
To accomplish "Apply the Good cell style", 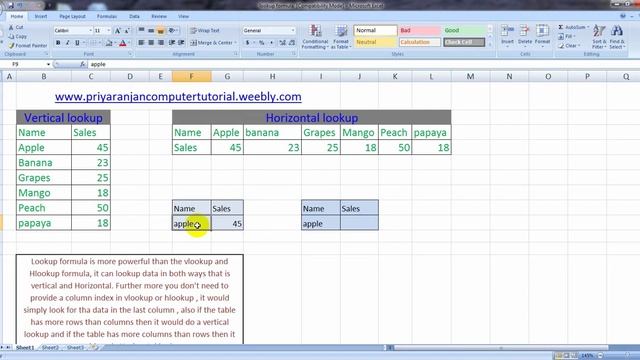I will click(x=464, y=30).
